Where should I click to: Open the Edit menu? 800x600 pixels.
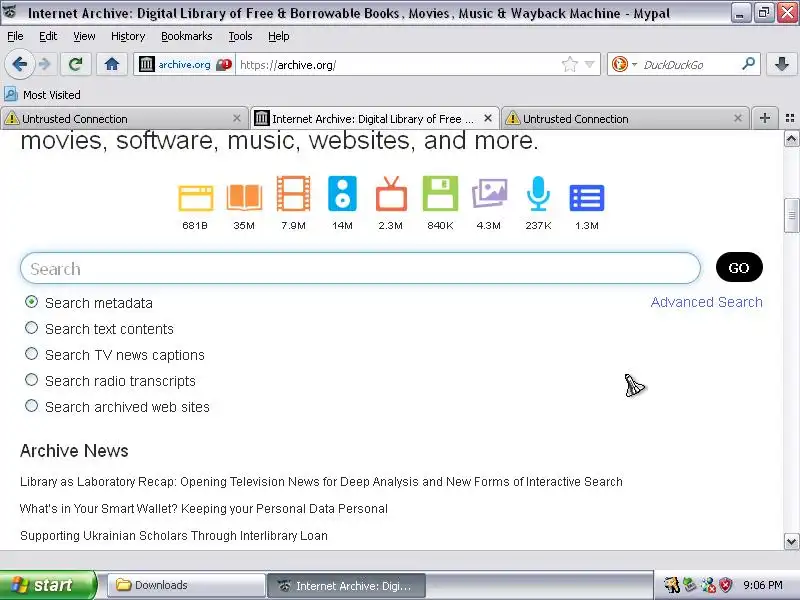(48, 36)
